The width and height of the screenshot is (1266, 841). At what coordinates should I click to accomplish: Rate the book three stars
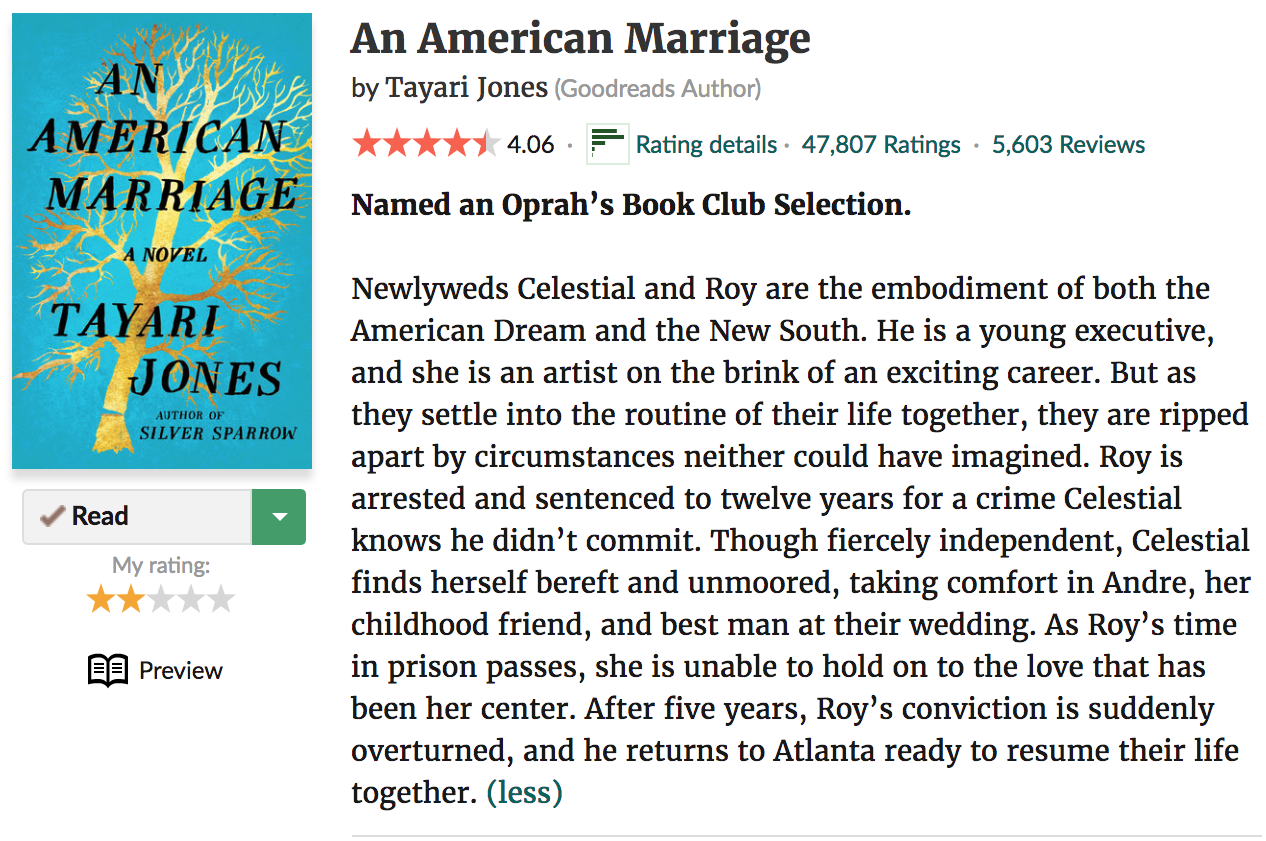[x=160, y=599]
